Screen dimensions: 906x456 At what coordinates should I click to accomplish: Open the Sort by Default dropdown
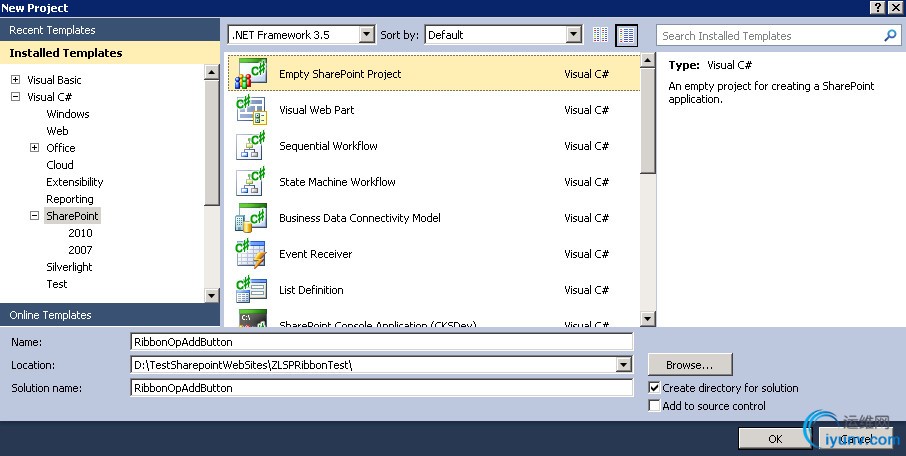point(573,35)
